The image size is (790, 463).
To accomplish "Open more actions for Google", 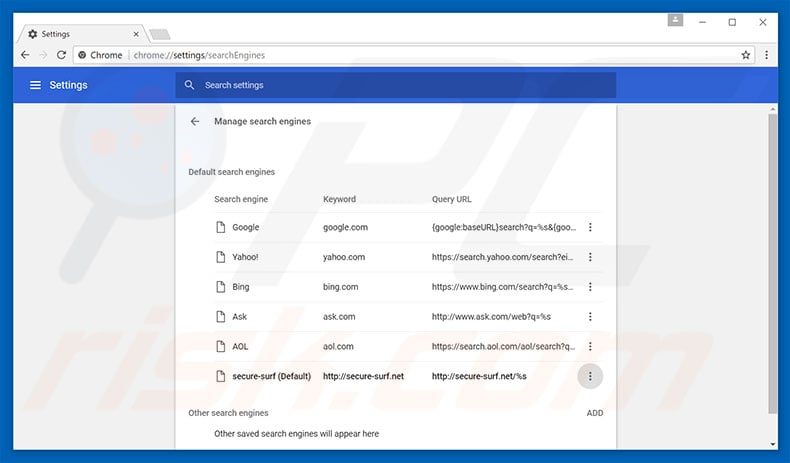I will point(590,227).
